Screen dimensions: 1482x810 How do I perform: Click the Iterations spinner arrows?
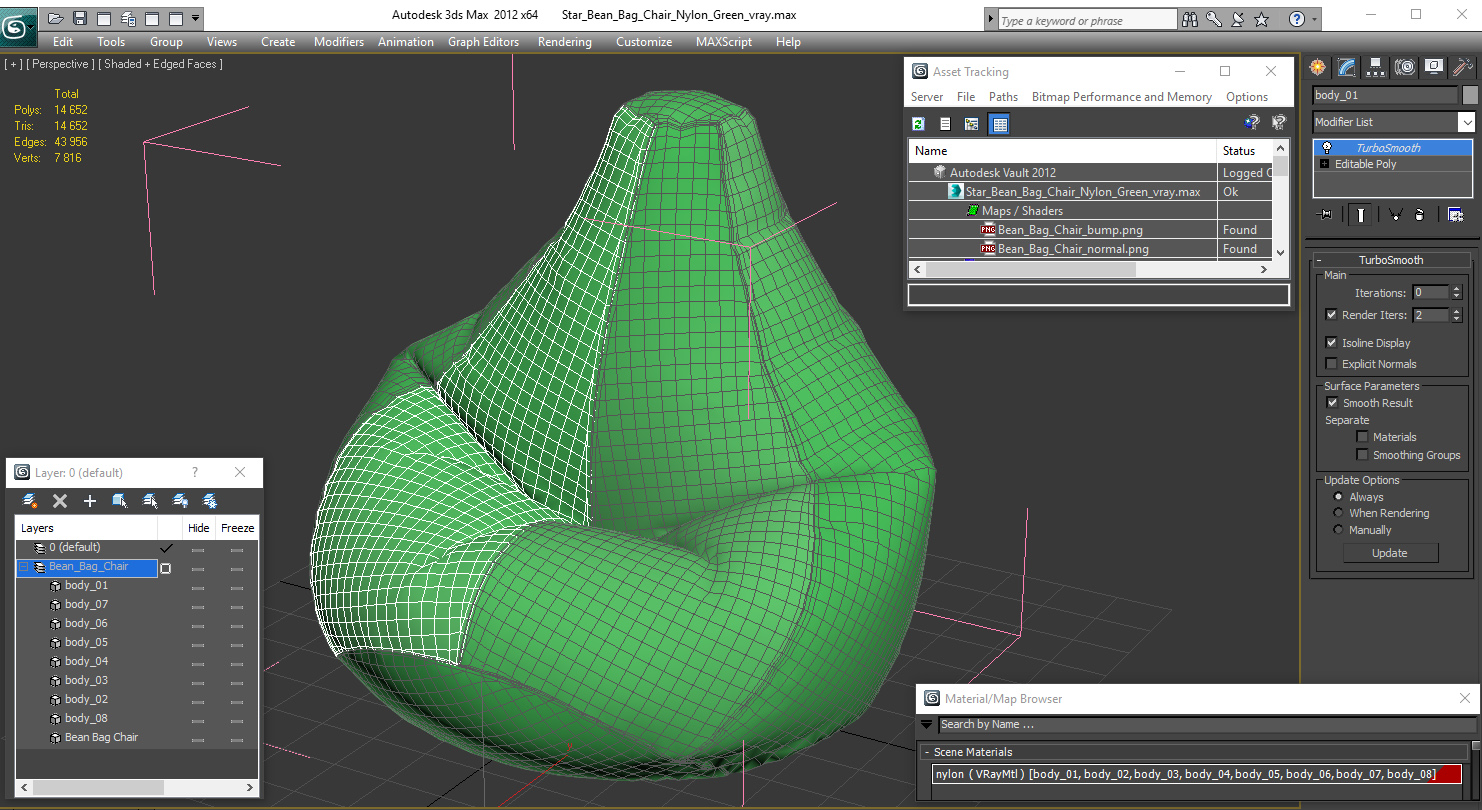tap(1457, 293)
